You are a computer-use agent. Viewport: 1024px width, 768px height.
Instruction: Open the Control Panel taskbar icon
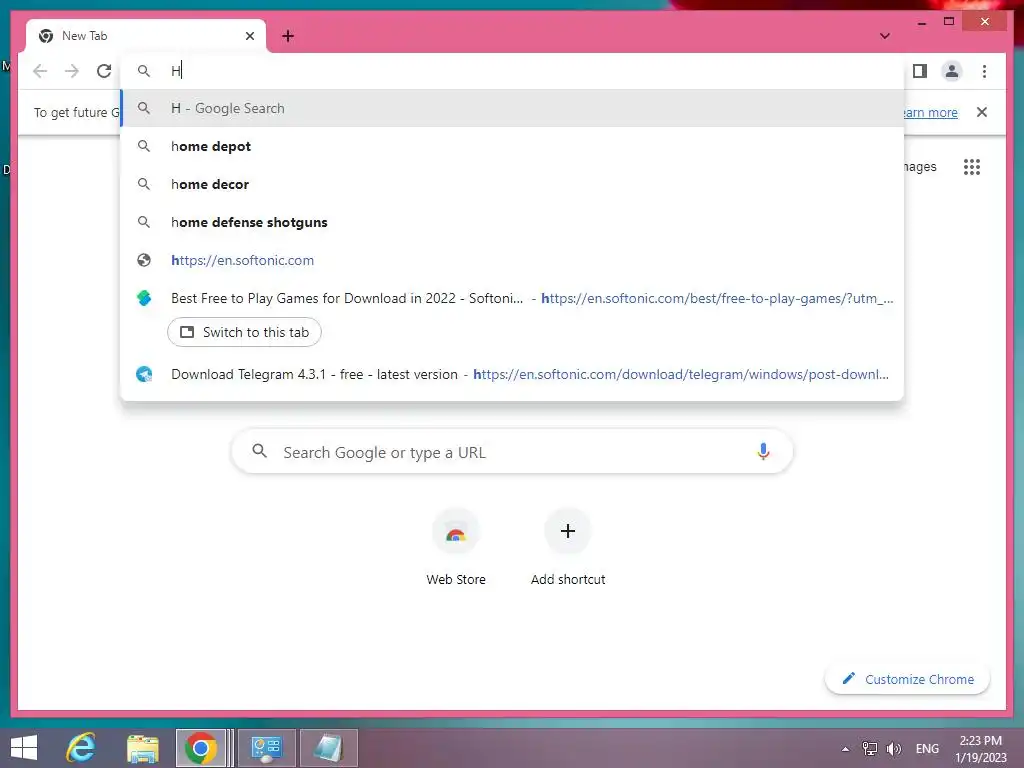click(266, 748)
